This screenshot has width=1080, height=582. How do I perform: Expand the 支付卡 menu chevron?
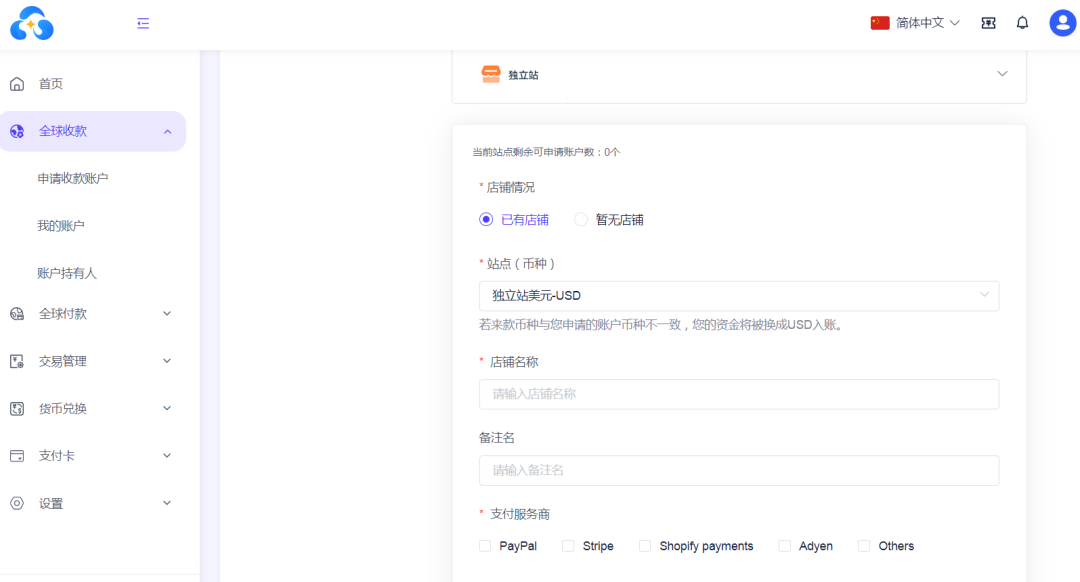coord(167,455)
